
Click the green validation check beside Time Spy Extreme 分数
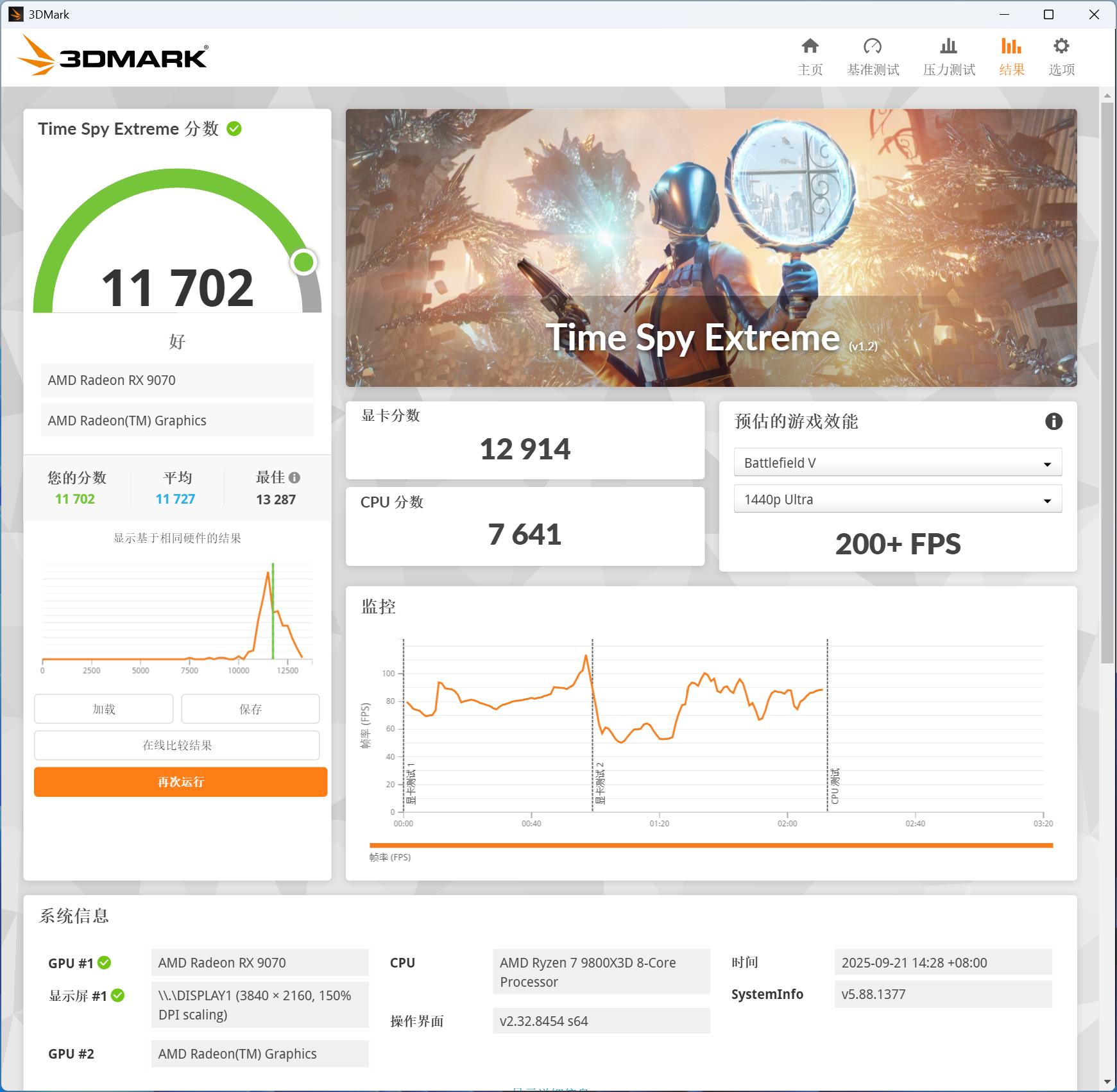[234, 129]
